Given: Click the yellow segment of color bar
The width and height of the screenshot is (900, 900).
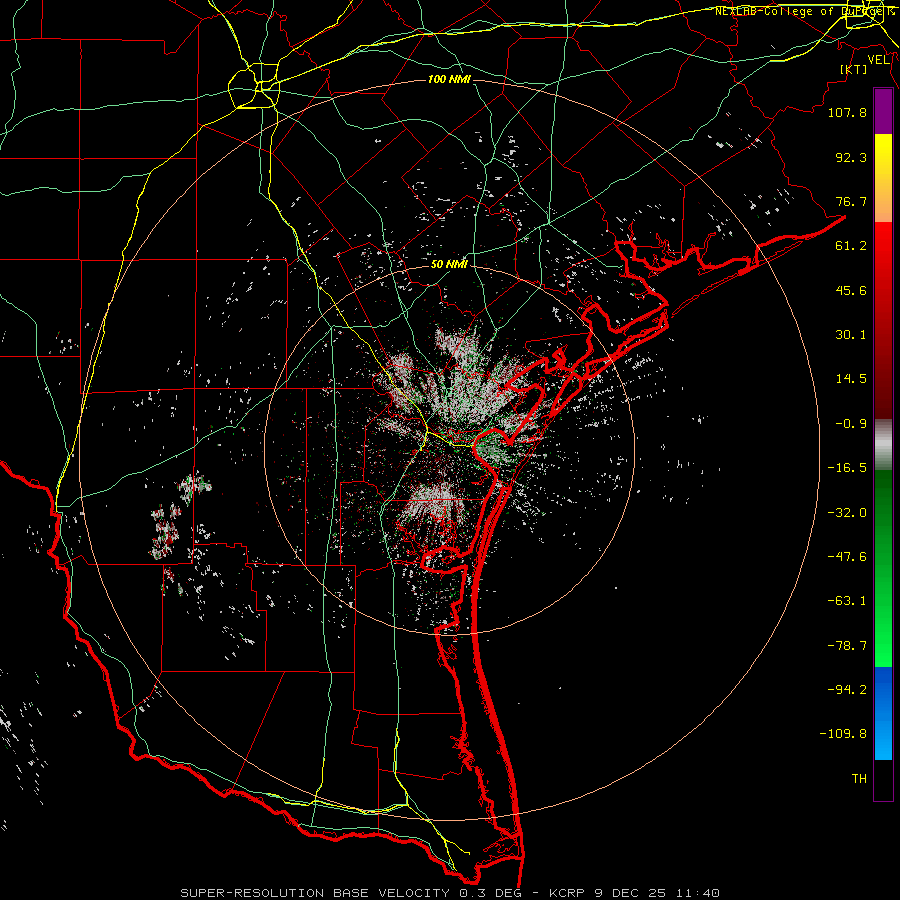Looking at the screenshot, I should [x=883, y=178].
